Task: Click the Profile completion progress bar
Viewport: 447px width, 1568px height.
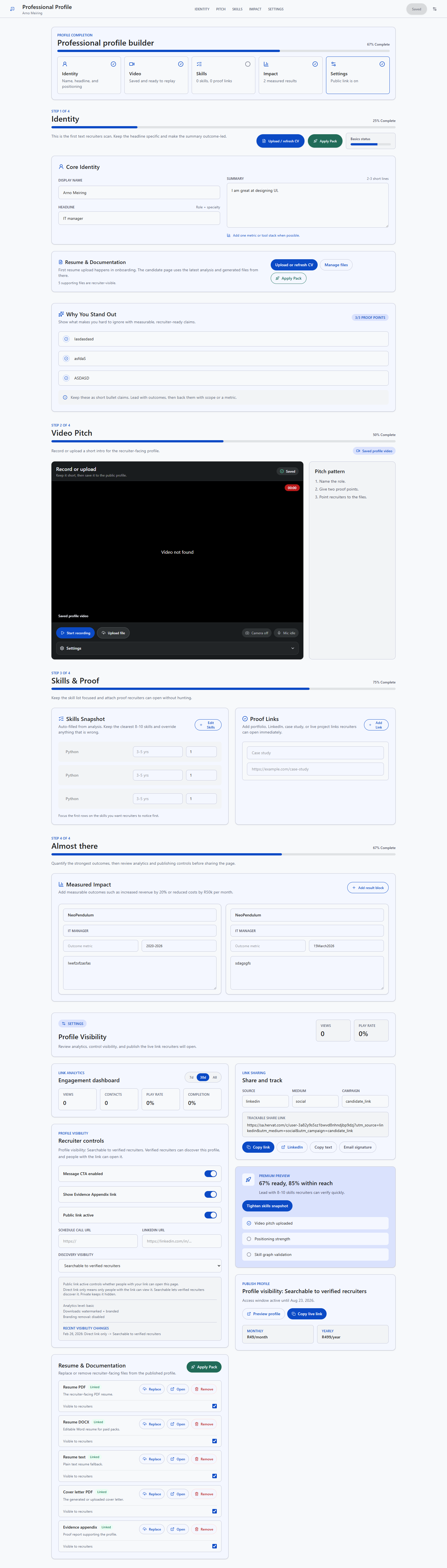Action: pyautogui.click(x=223, y=51)
